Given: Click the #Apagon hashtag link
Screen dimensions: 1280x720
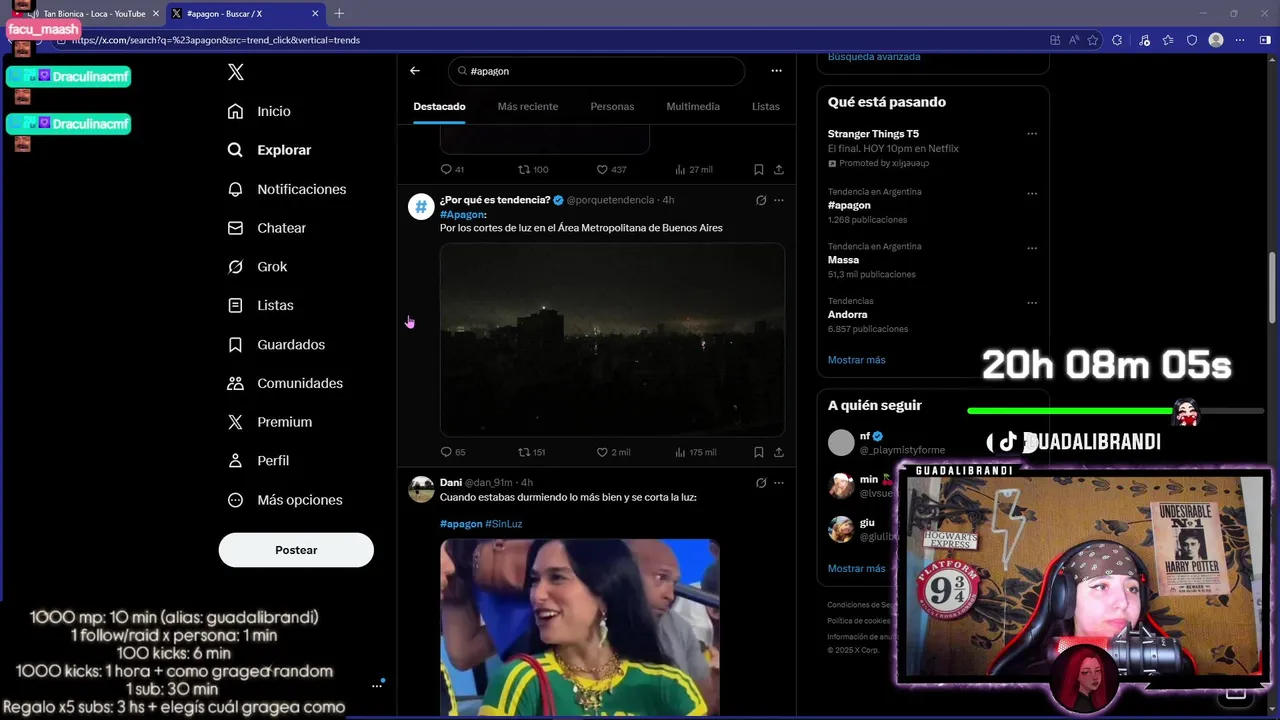Looking at the screenshot, I should [x=462, y=214].
